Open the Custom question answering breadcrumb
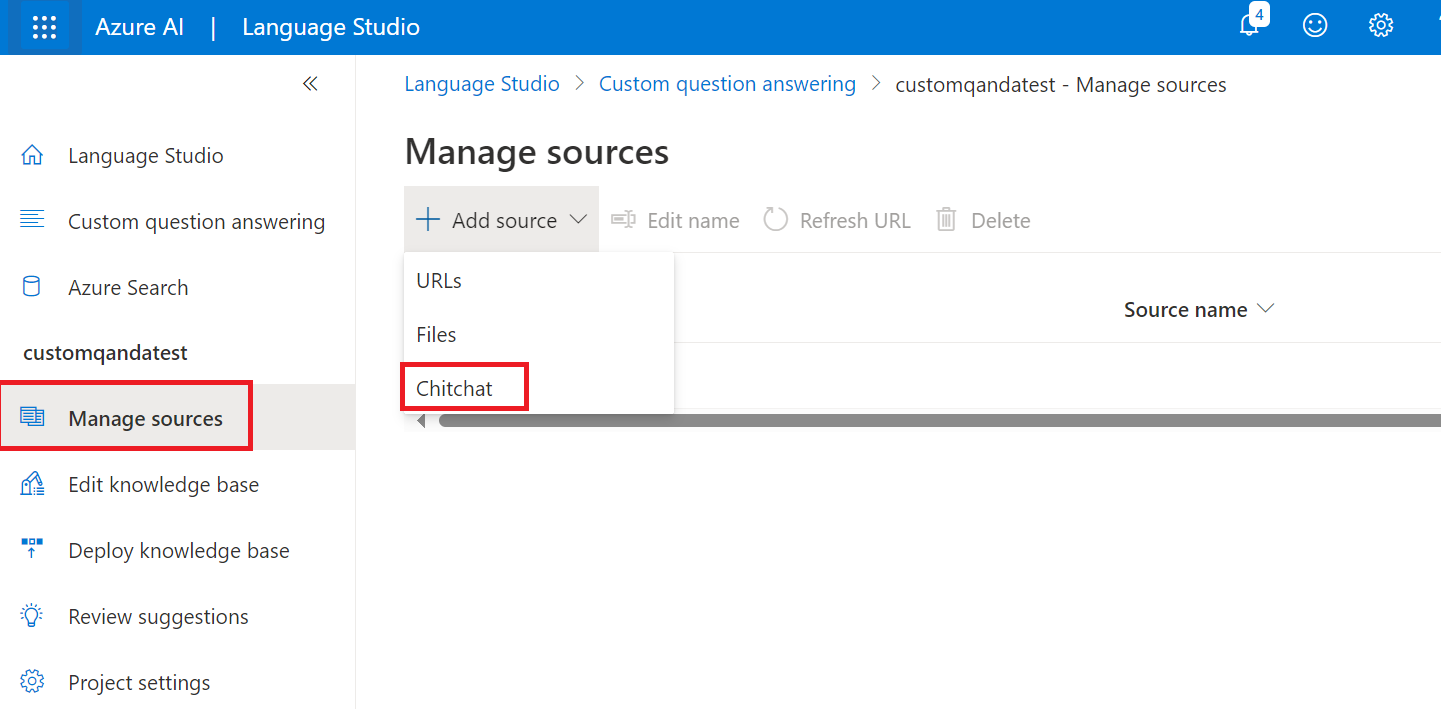Viewport: 1441px width, 709px height. click(727, 85)
